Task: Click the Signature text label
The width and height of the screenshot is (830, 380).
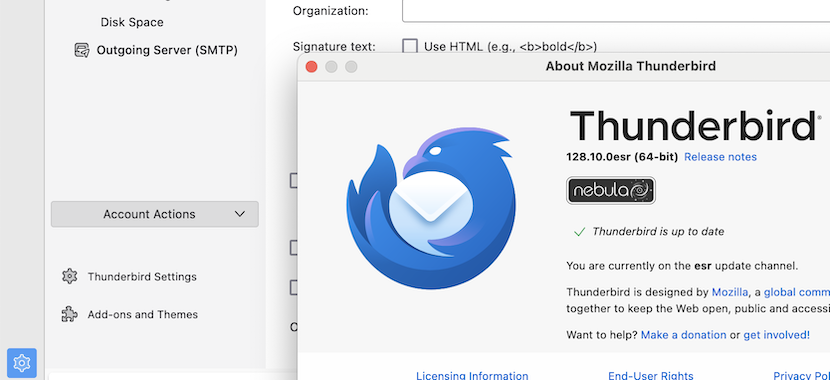Action: pos(334,47)
